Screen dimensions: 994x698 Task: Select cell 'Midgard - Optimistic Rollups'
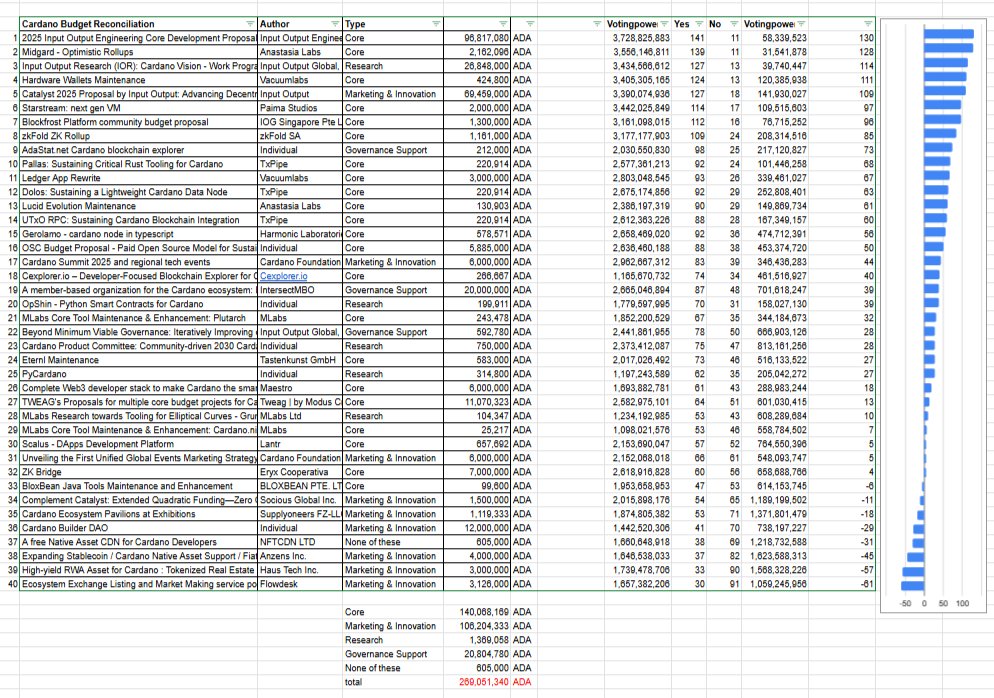point(138,52)
